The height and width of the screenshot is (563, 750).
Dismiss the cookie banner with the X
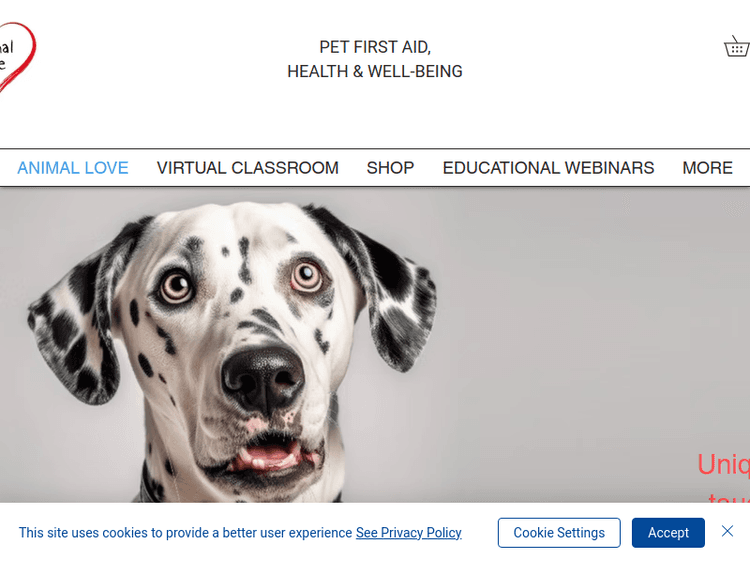coord(727,531)
